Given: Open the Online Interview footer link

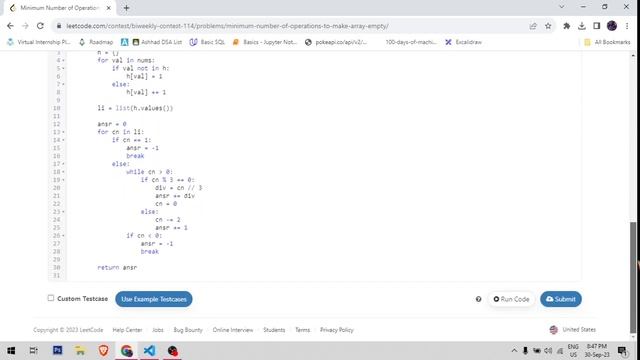Looking at the screenshot, I should 233,330.
